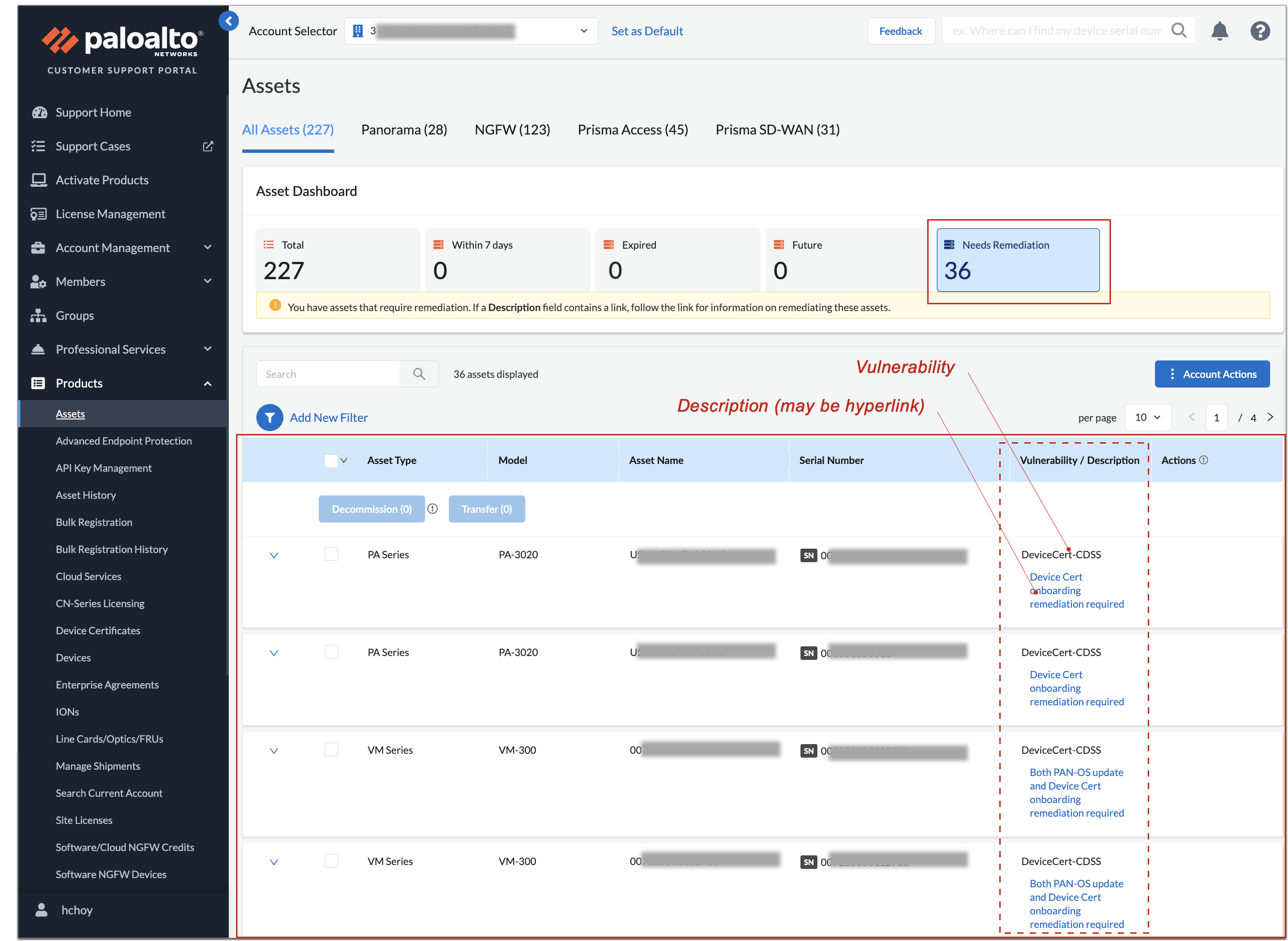Collapse sidebar with the blue arrow button
The image size is (1288, 941).
point(228,22)
